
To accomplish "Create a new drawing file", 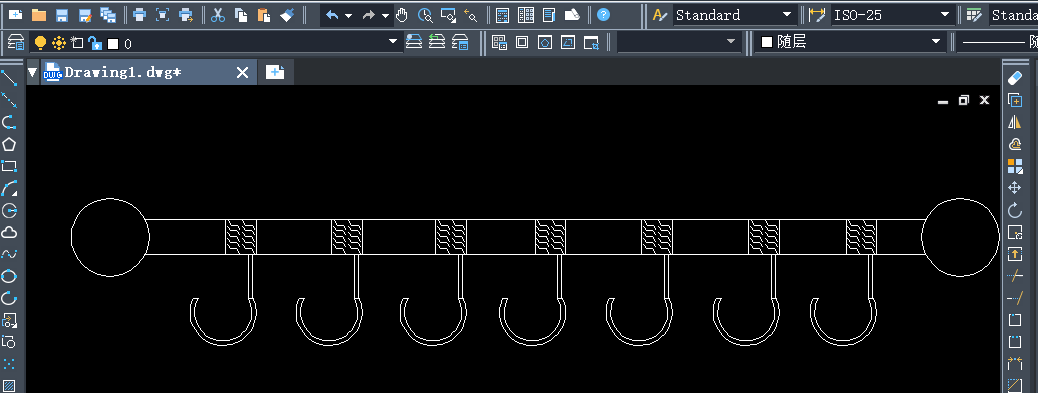I will (x=15, y=15).
